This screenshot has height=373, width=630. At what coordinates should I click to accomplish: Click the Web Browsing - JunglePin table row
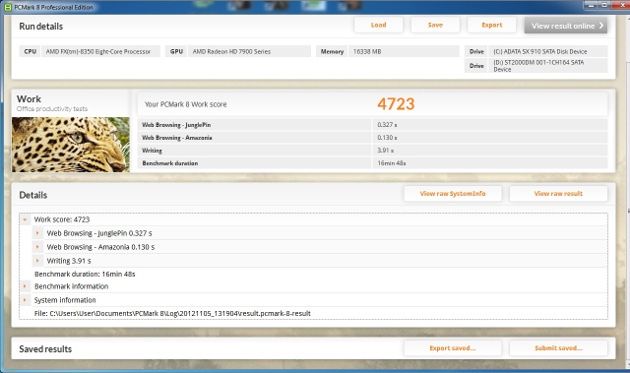point(373,125)
